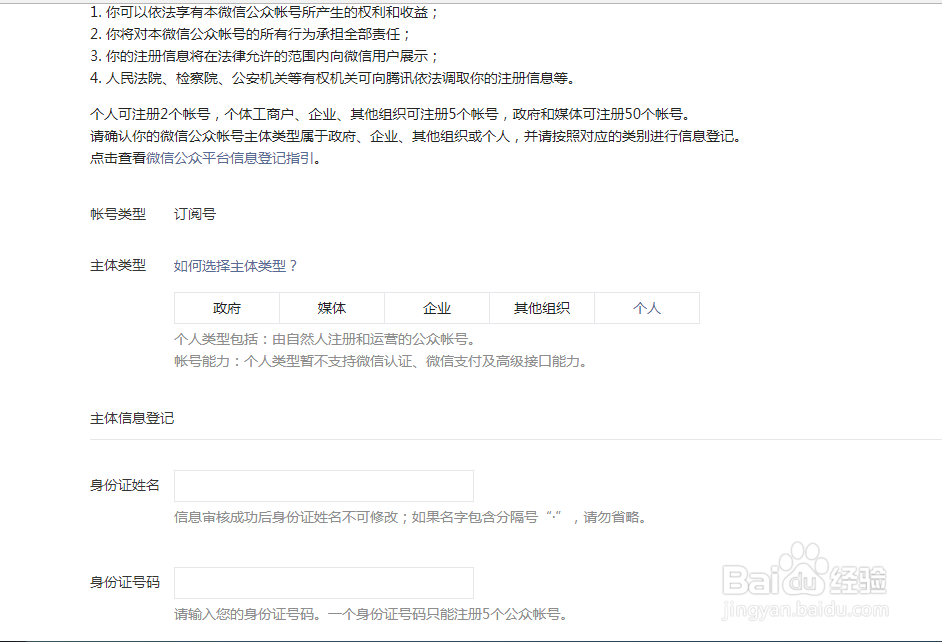This screenshot has height=642, width=942.
Task: Click the line starting 个人类型包括
Action: tap(325, 339)
